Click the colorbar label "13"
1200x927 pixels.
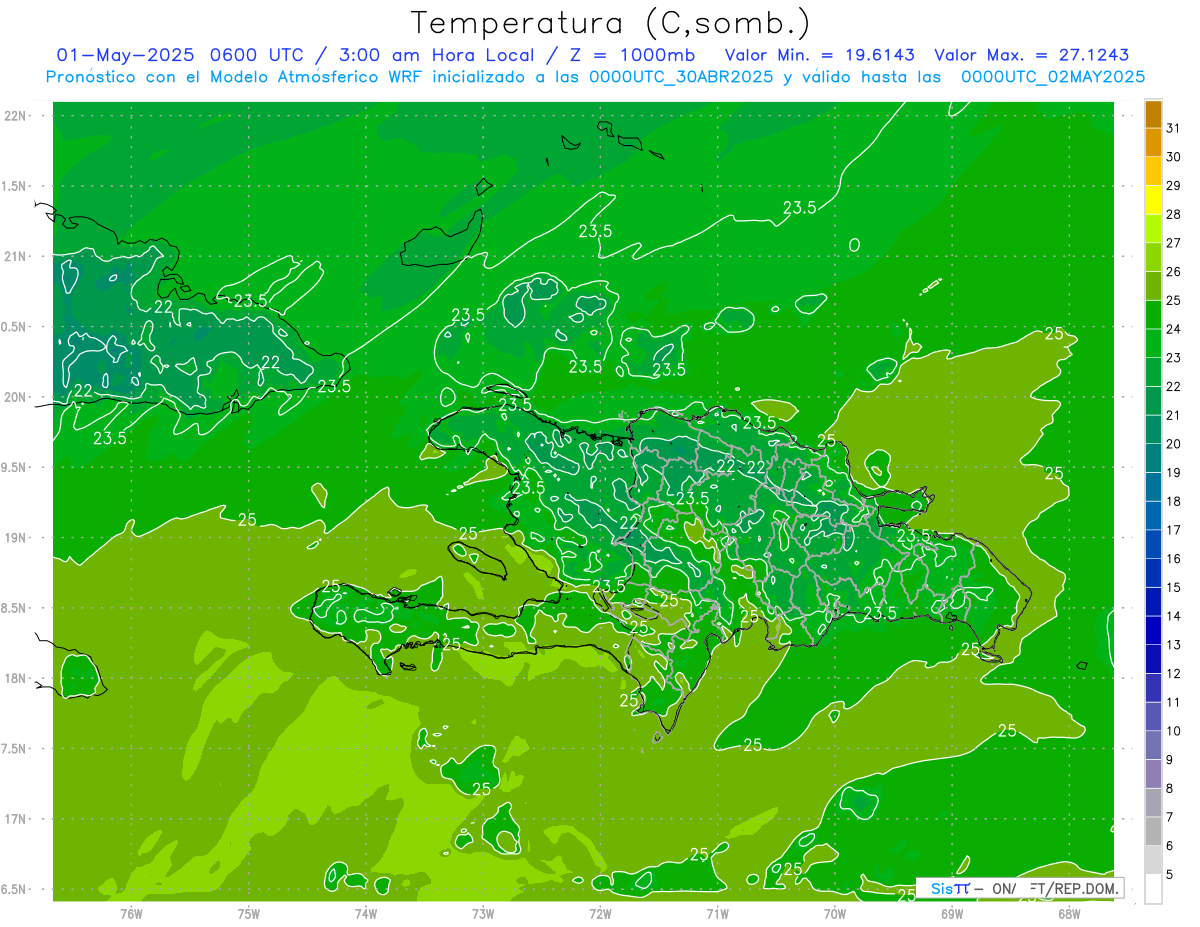point(1173,645)
